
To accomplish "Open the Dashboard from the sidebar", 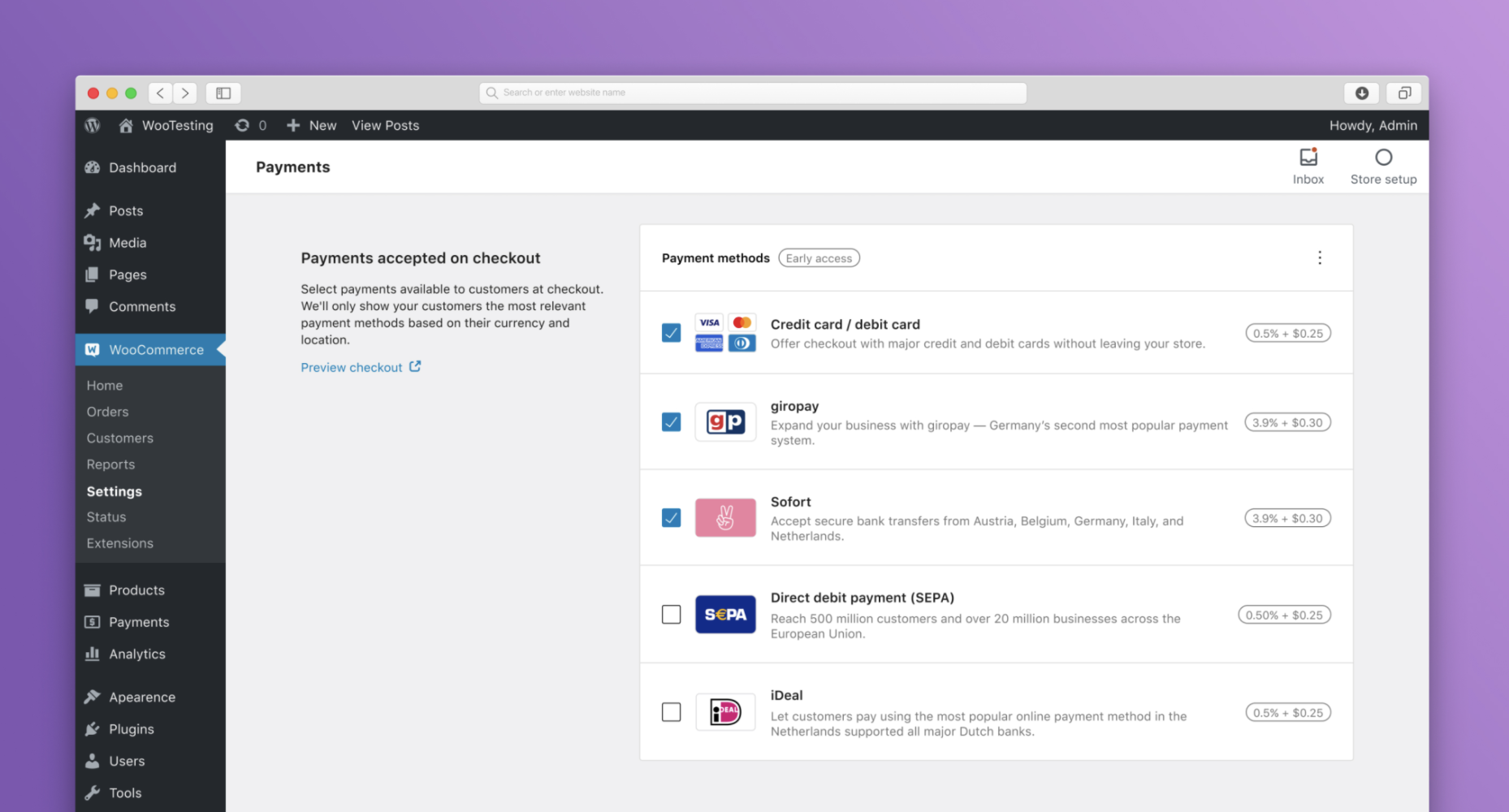I will pyautogui.click(x=143, y=167).
